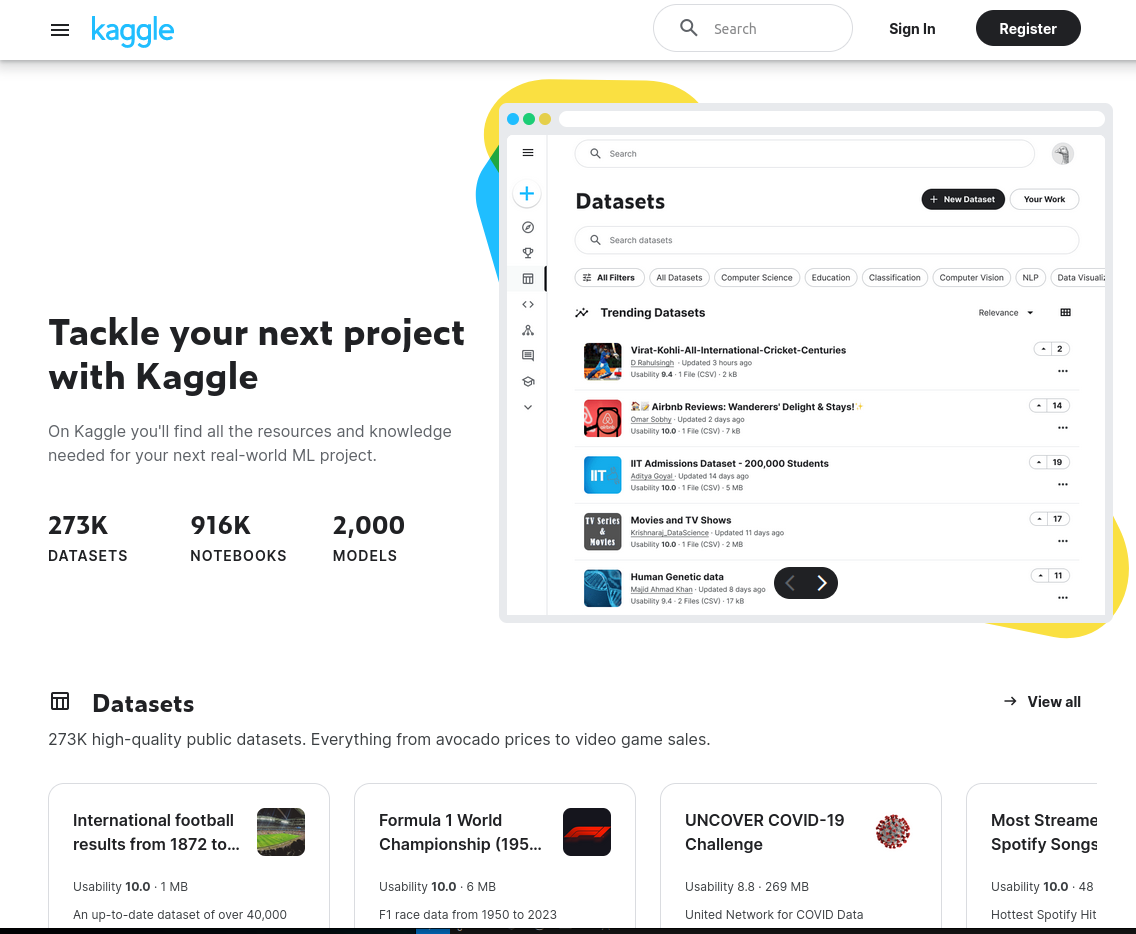
Task: Click the Sign In link
Action: pos(912,28)
